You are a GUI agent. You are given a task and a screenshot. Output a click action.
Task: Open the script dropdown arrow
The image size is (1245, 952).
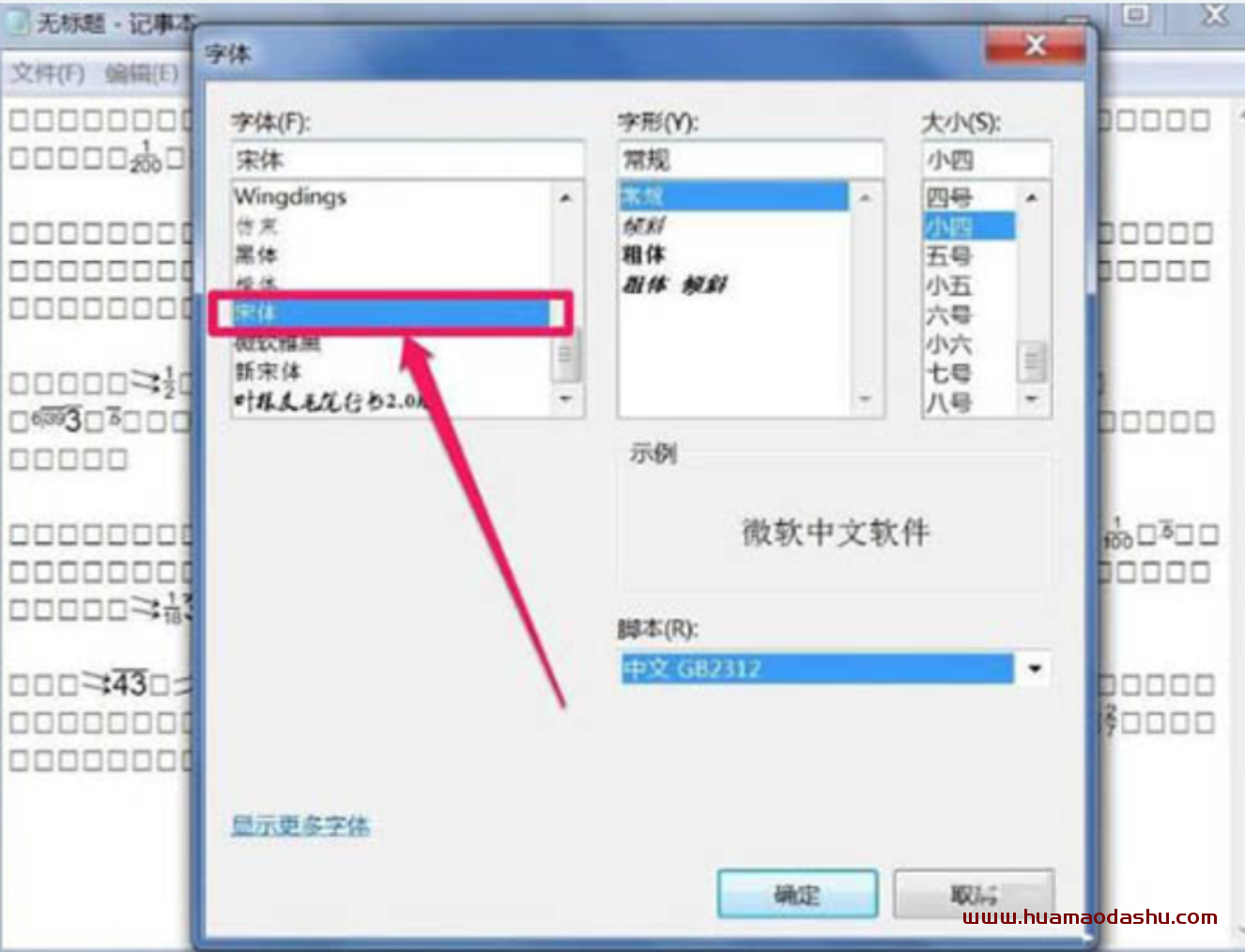coord(1034,669)
